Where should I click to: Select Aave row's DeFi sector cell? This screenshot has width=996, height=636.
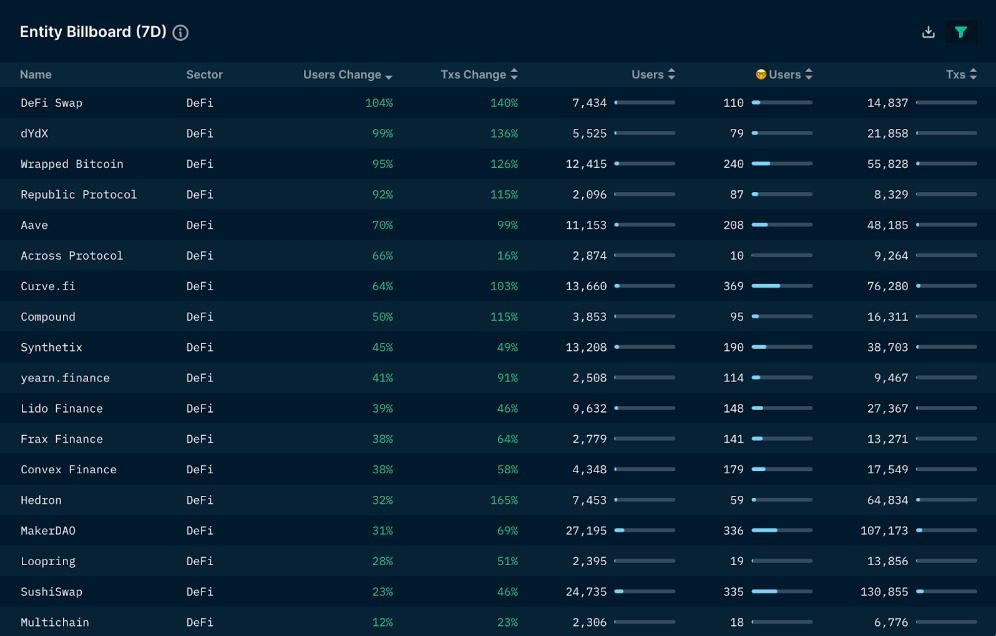pos(199,225)
